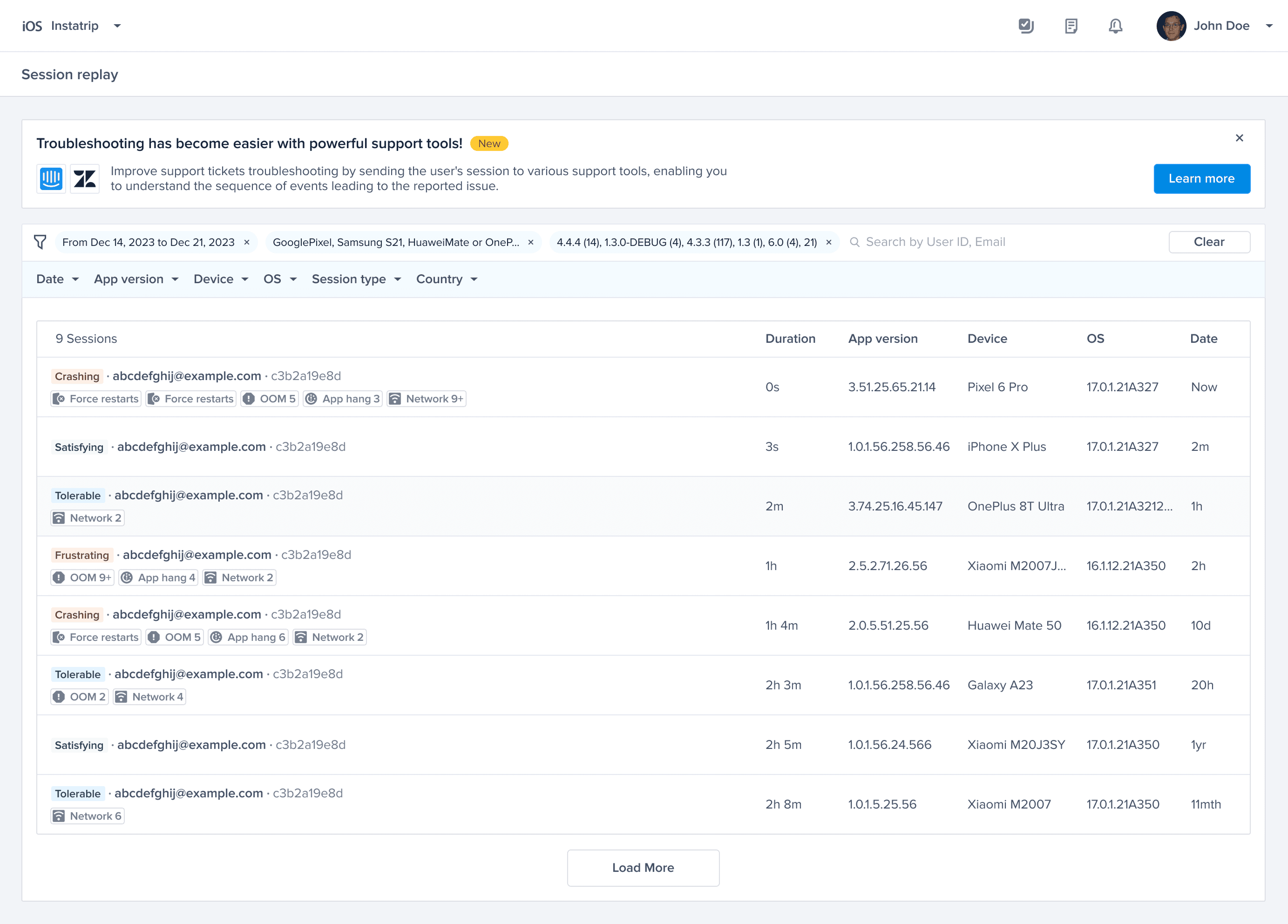Click Force restarts tag in Huawei Mate 50 row
This screenshot has height=924, width=1288.
click(x=95, y=637)
